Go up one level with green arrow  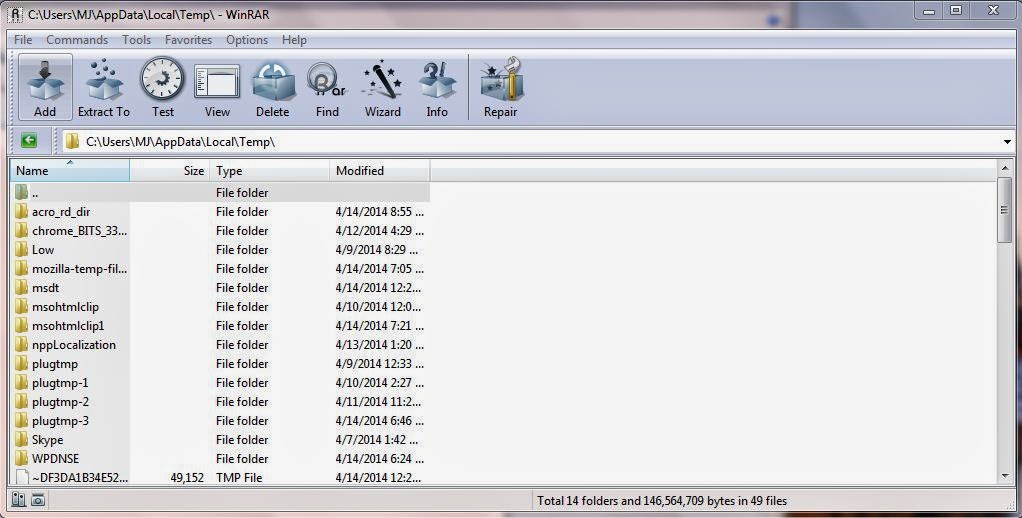[29, 141]
